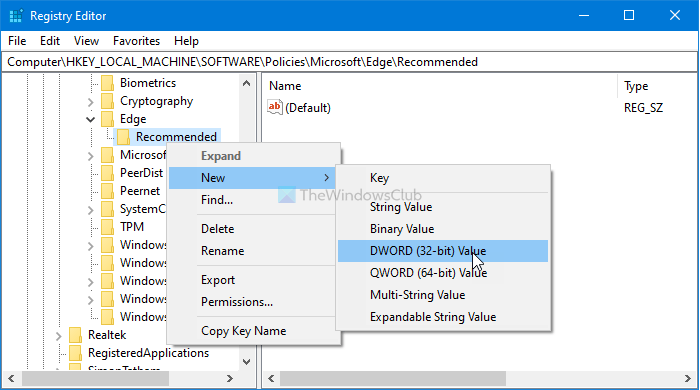Click Export in context menu
This screenshot has height=390, width=700.
pos(253,280)
